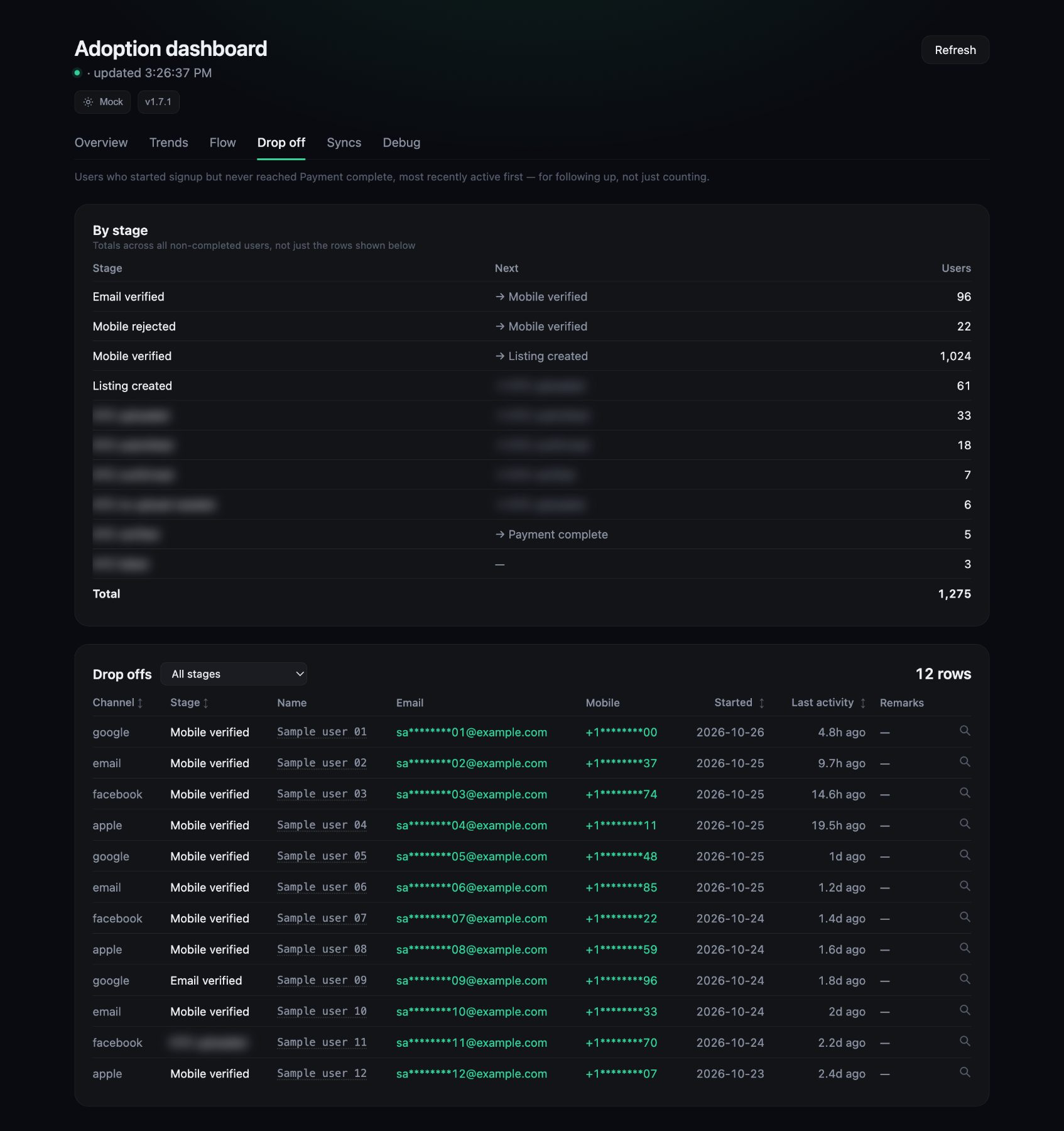Select the Email verified stage row
Screen dimensions: 1064x1131
(x=531, y=297)
